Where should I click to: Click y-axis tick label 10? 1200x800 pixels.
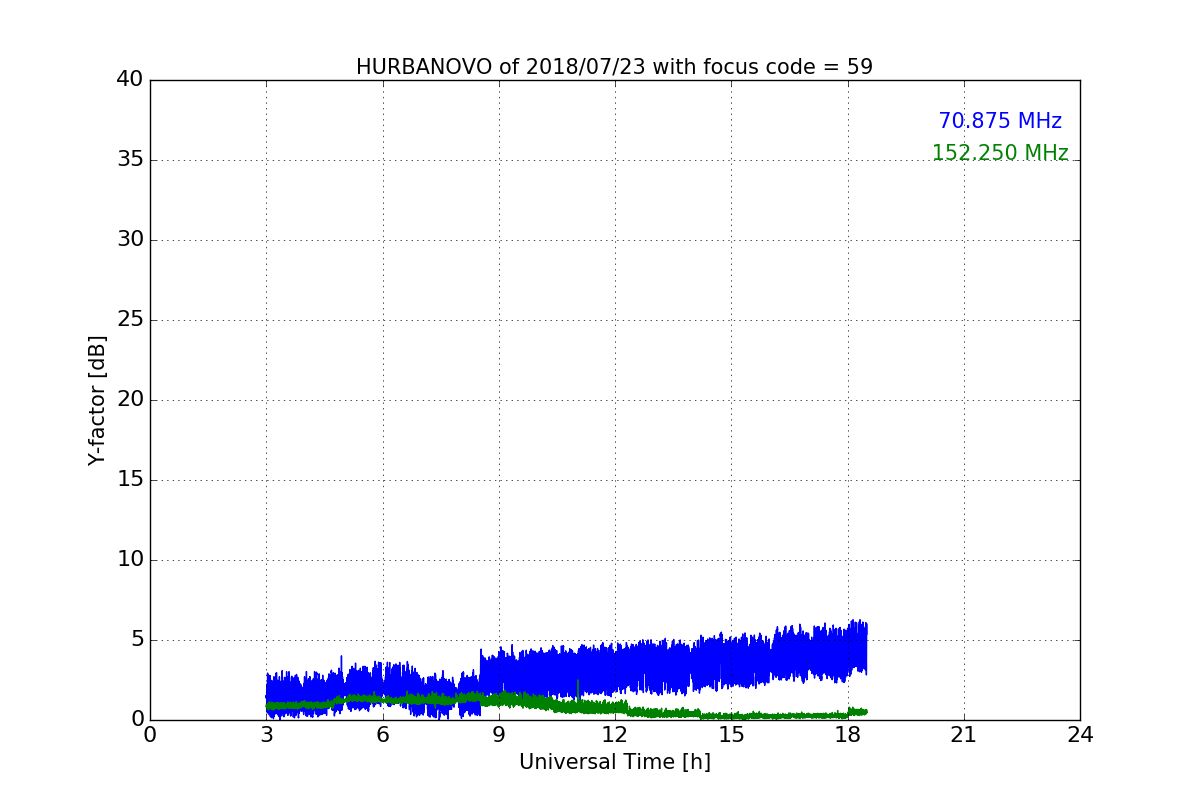click(x=130, y=560)
